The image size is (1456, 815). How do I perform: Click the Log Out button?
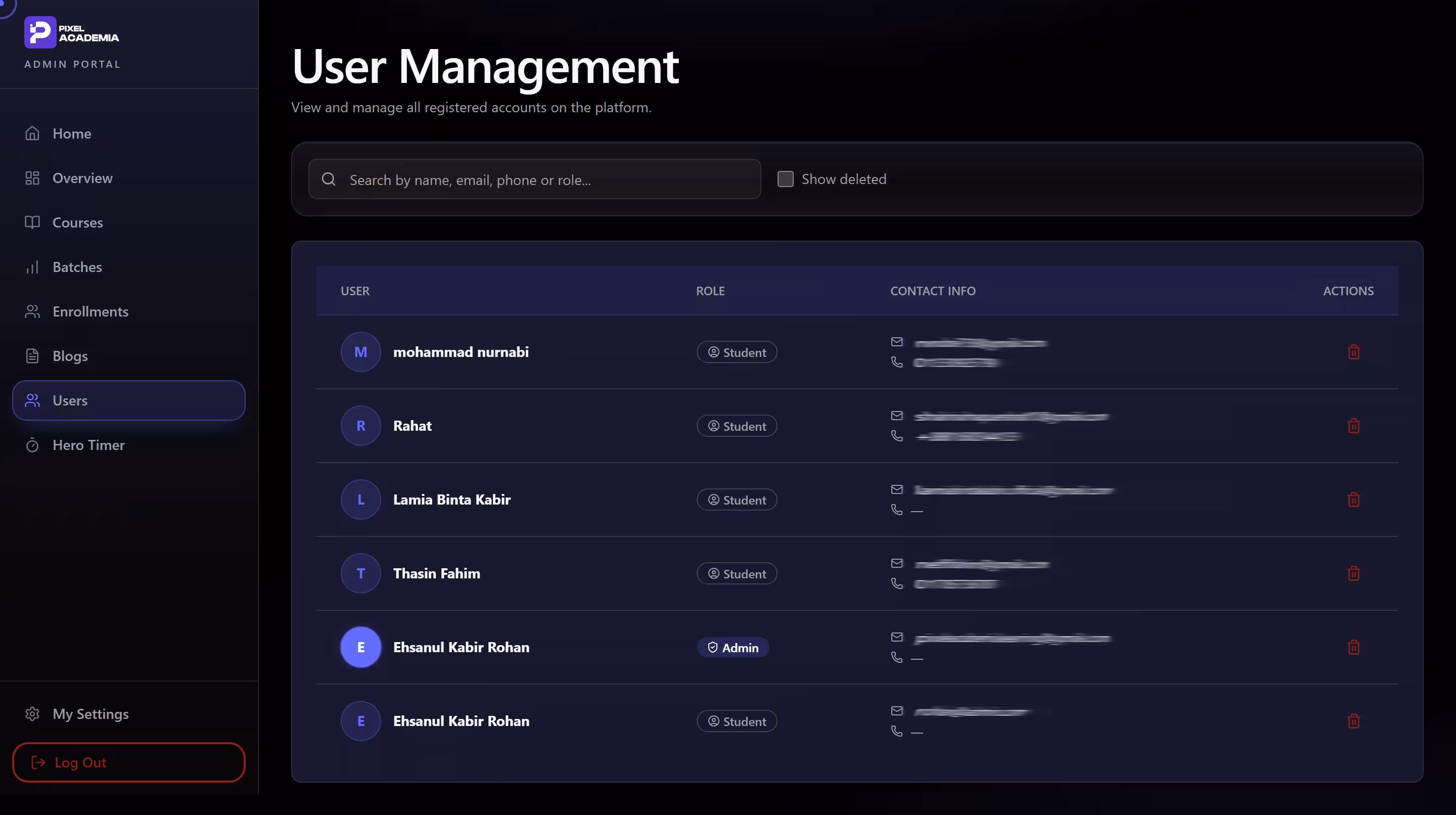(x=129, y=762)
